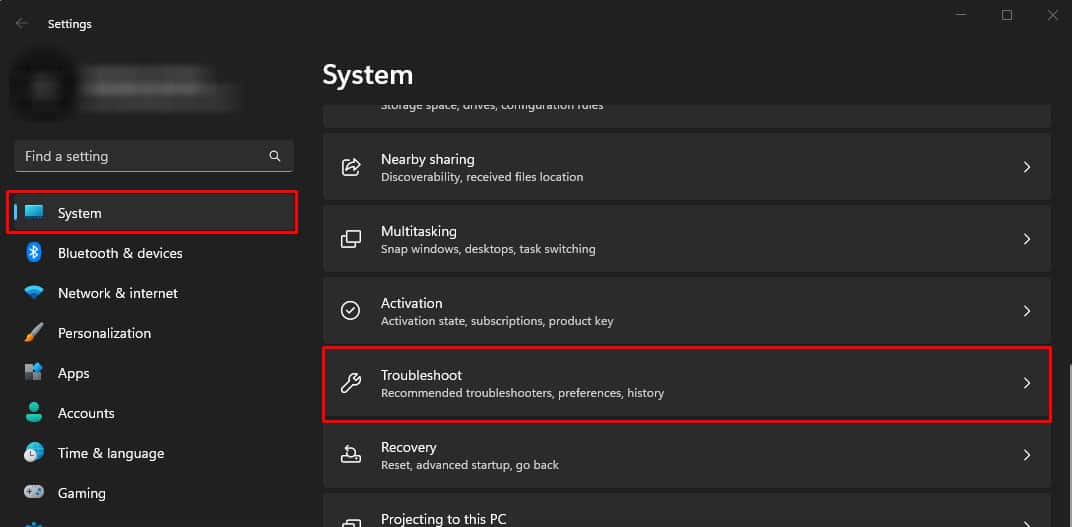
Task: Open Time & language settings
Action: coord(152,453)
